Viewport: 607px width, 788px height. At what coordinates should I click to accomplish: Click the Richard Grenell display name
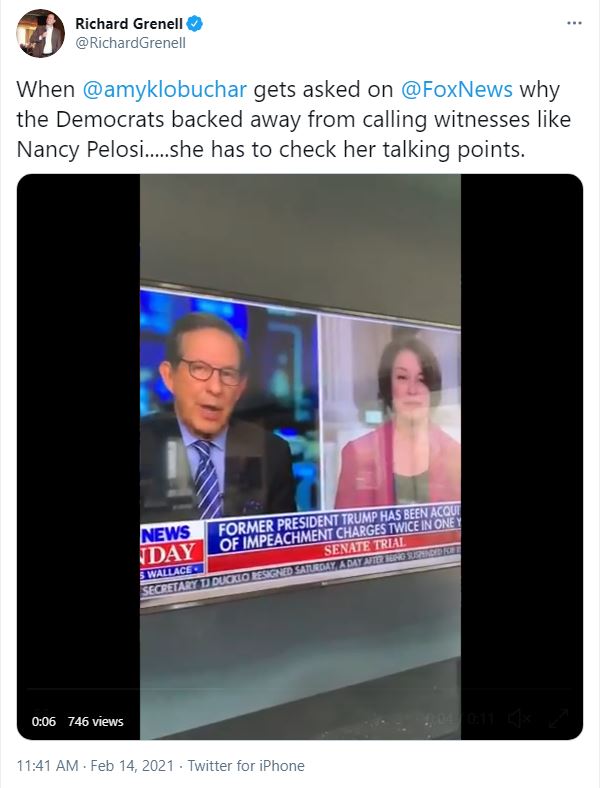pos(129,24)
